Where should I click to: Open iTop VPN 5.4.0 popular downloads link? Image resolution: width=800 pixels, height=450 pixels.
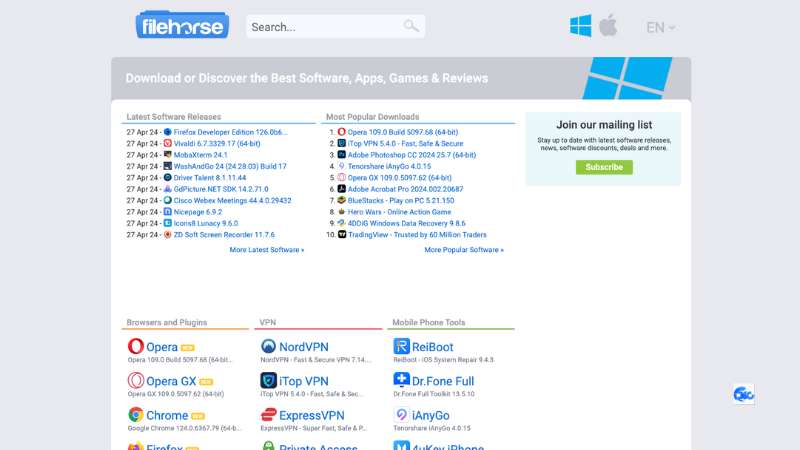(x=406, y=143)
